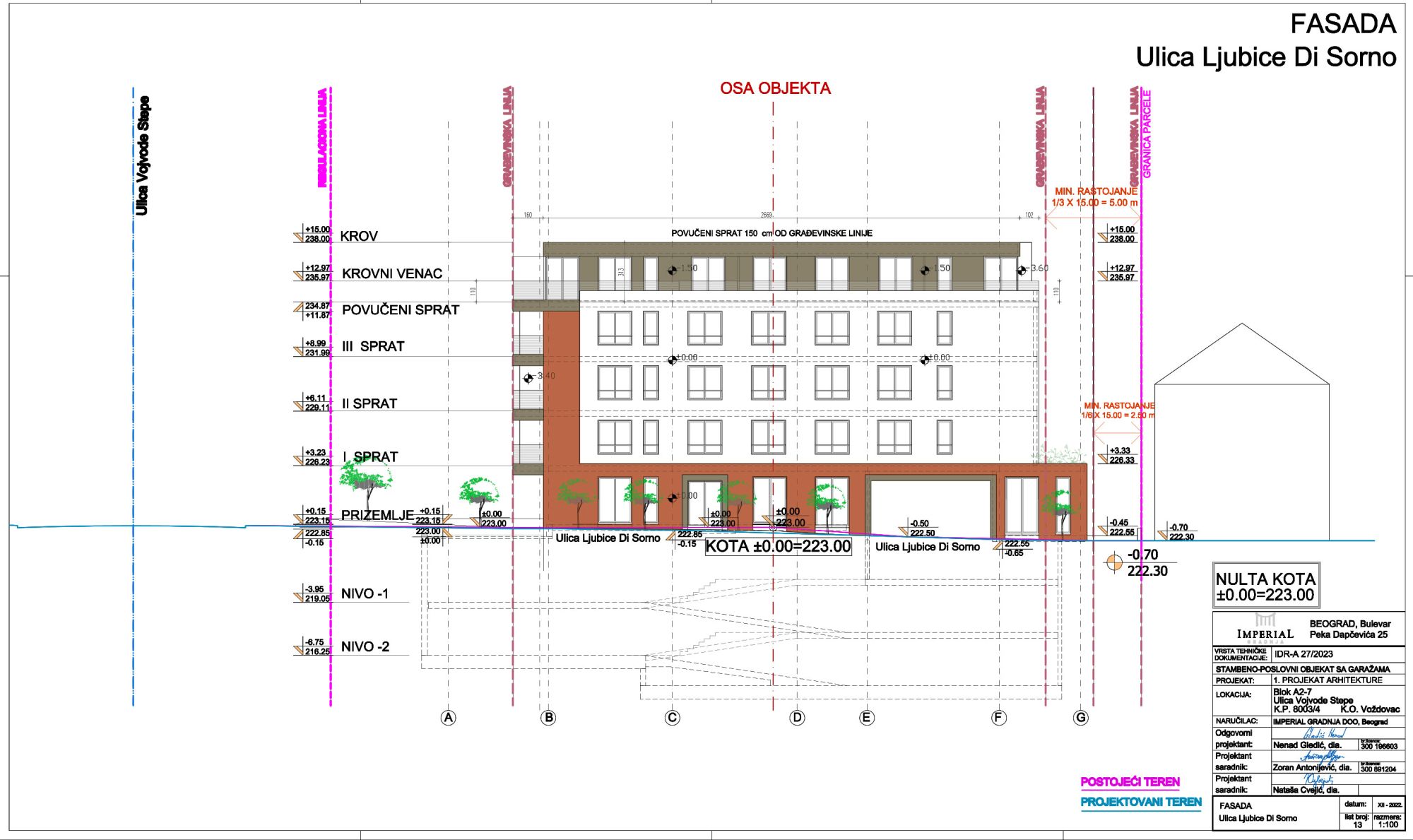Click the PROJEKTOVANI TEREN legend entry
This screenshot has width=1413, height=840.
[x=1140, y=802]
